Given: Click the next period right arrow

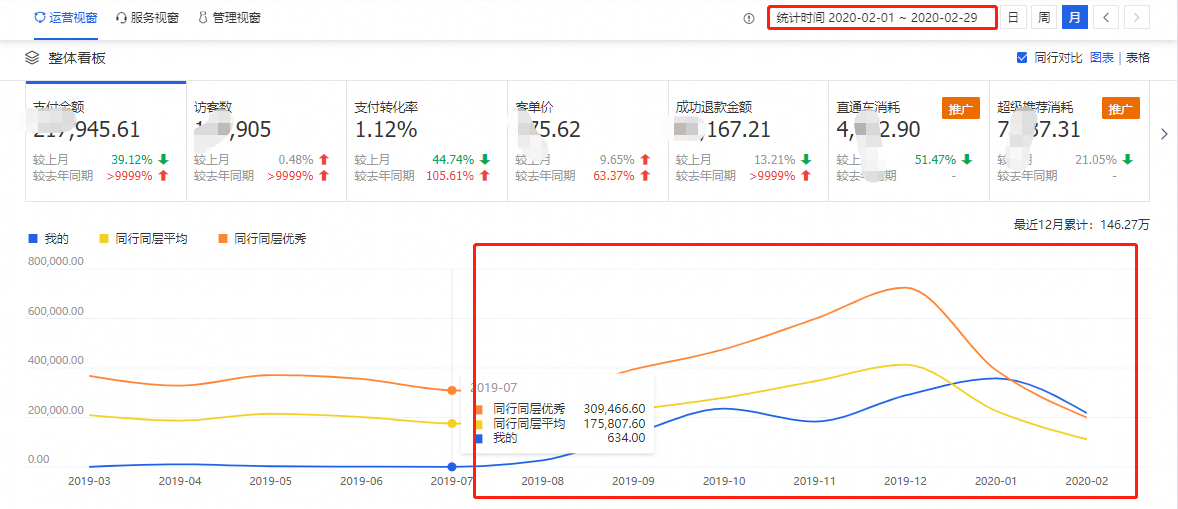Looking at the screenshot, I should coord(1136,17).
